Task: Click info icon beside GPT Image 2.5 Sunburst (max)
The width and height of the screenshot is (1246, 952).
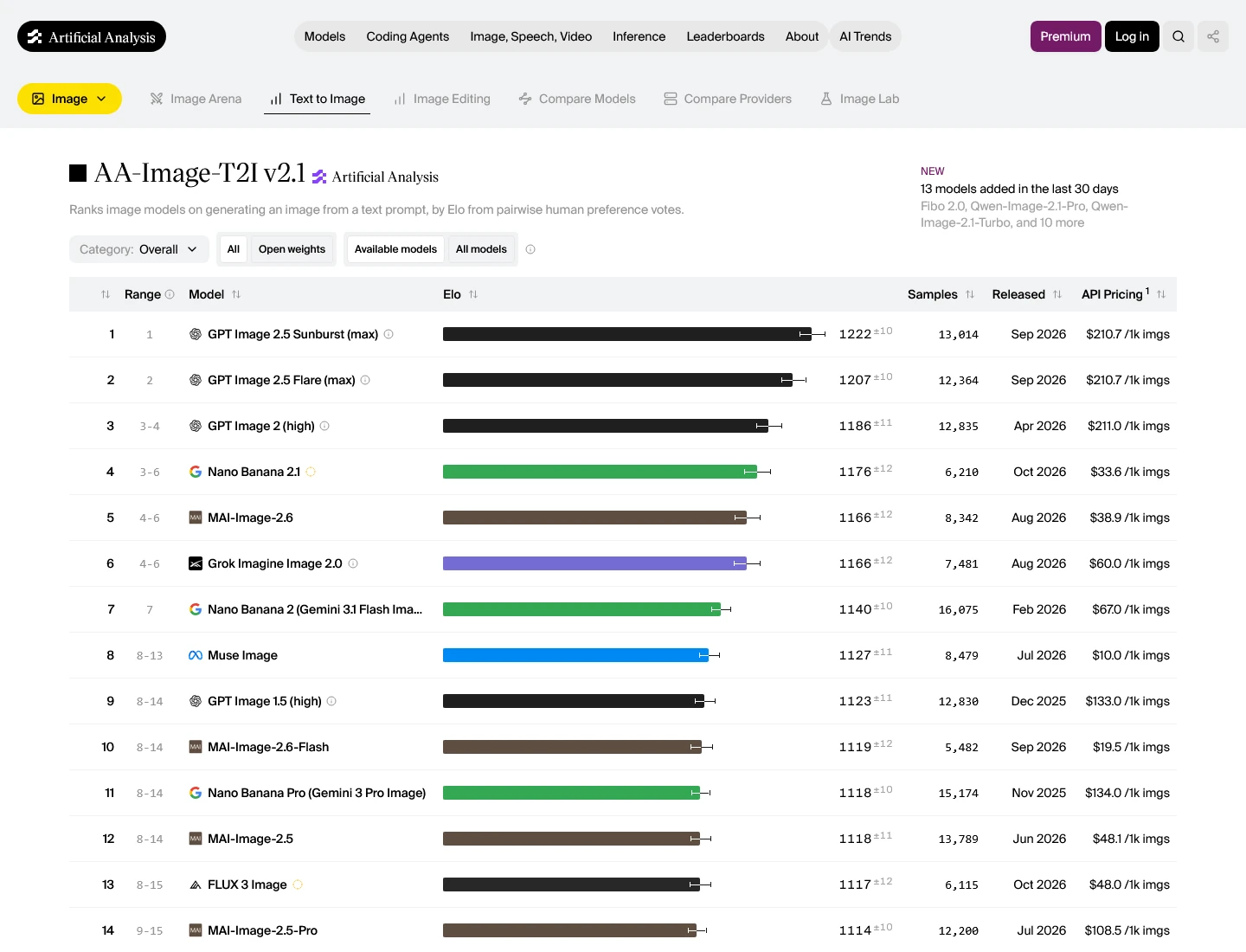Action: tap(389, 334)
